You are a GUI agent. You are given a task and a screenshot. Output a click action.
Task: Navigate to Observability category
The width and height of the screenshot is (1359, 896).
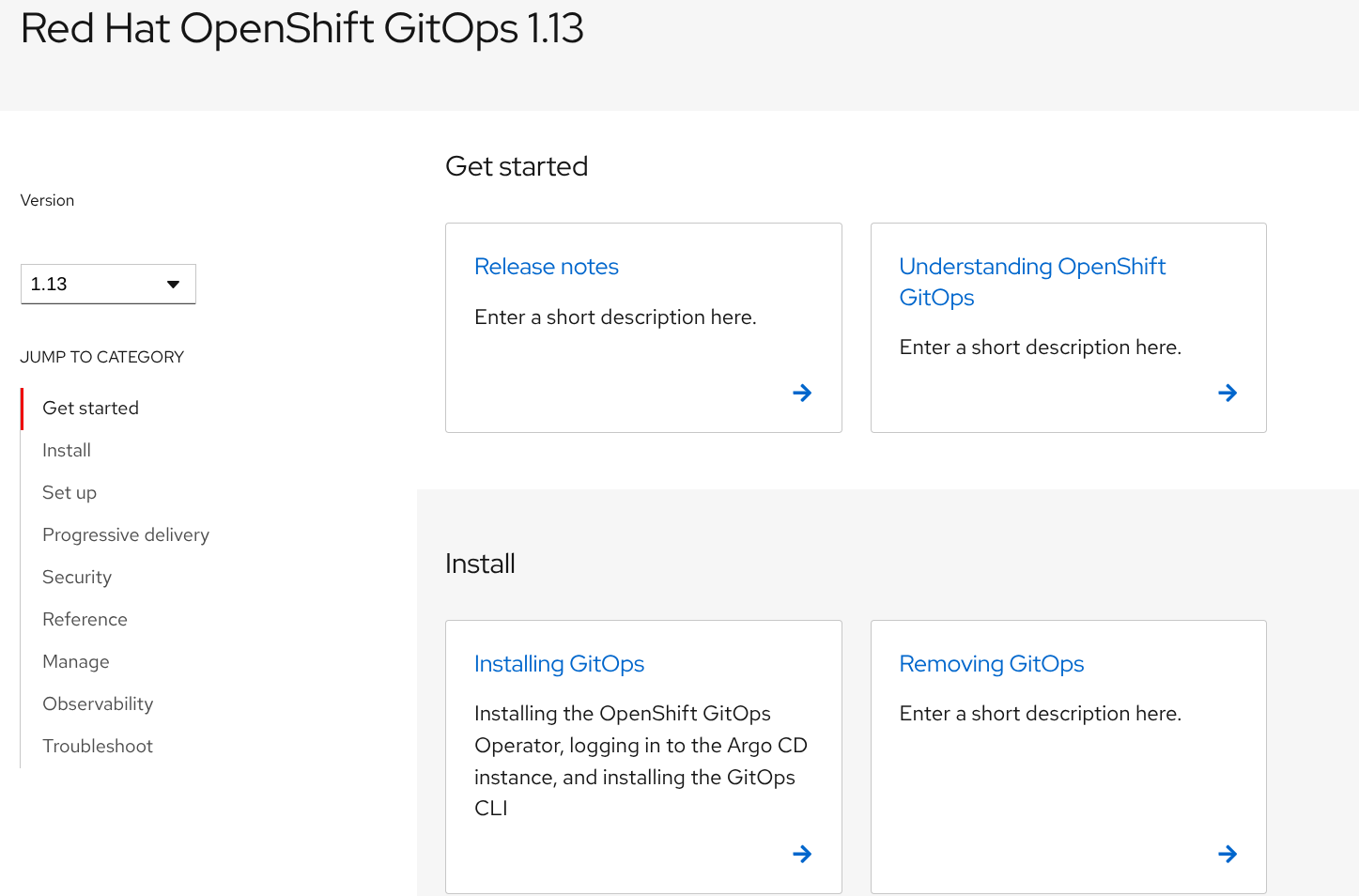pos(98,703)
